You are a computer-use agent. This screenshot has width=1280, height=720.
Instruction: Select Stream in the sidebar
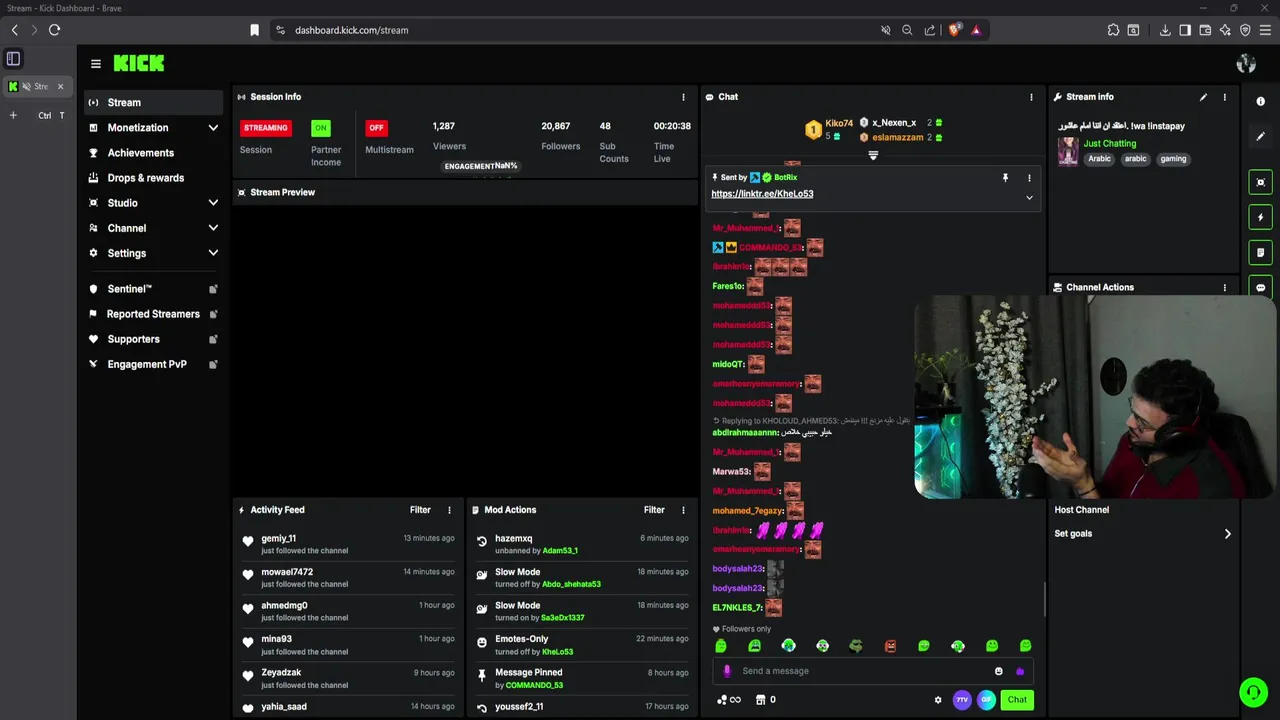(x=154, y=102)
